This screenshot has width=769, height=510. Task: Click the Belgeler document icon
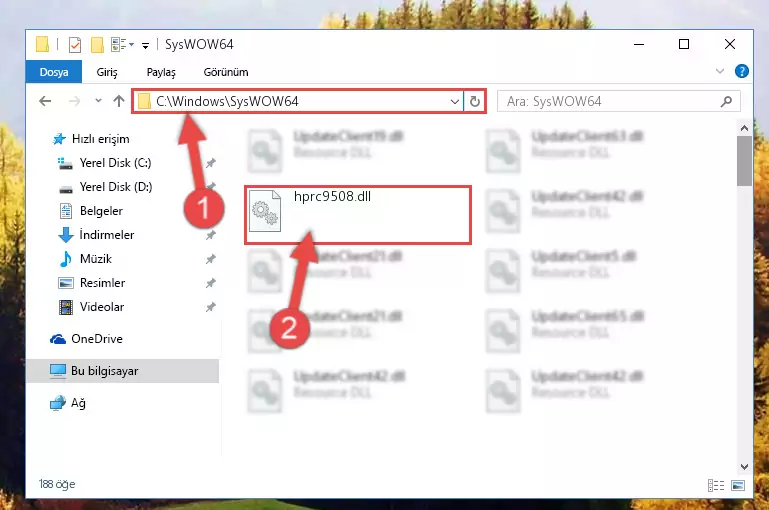[66, 211]
